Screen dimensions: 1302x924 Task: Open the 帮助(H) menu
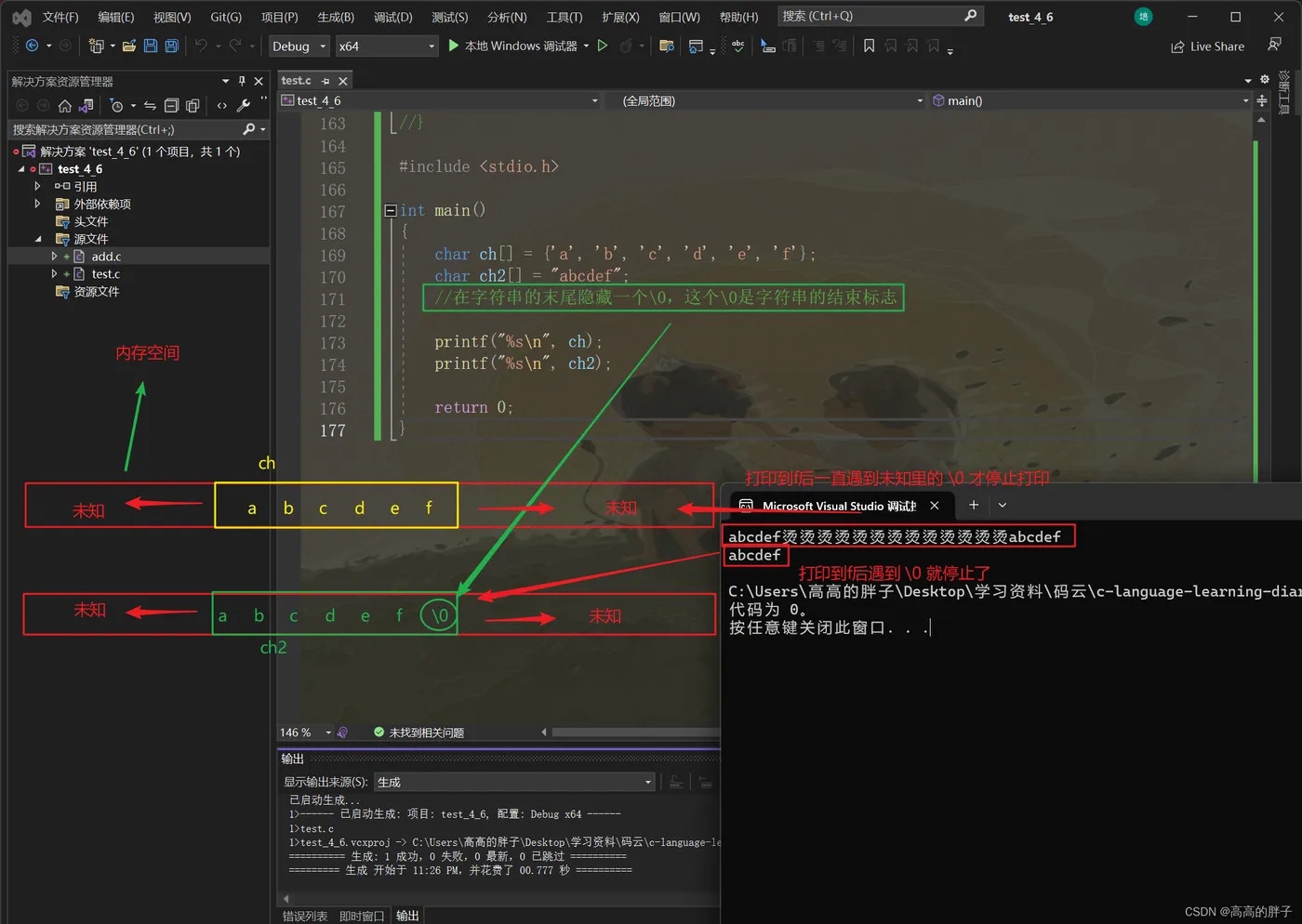[739, 17]
